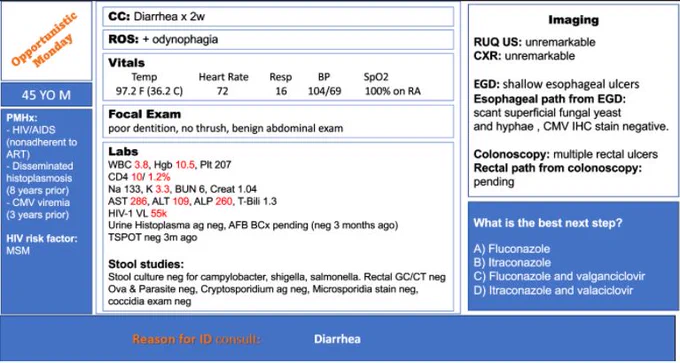Click the 'Vitals' heading
Screen dimensions: 680x363
point(127,63)
